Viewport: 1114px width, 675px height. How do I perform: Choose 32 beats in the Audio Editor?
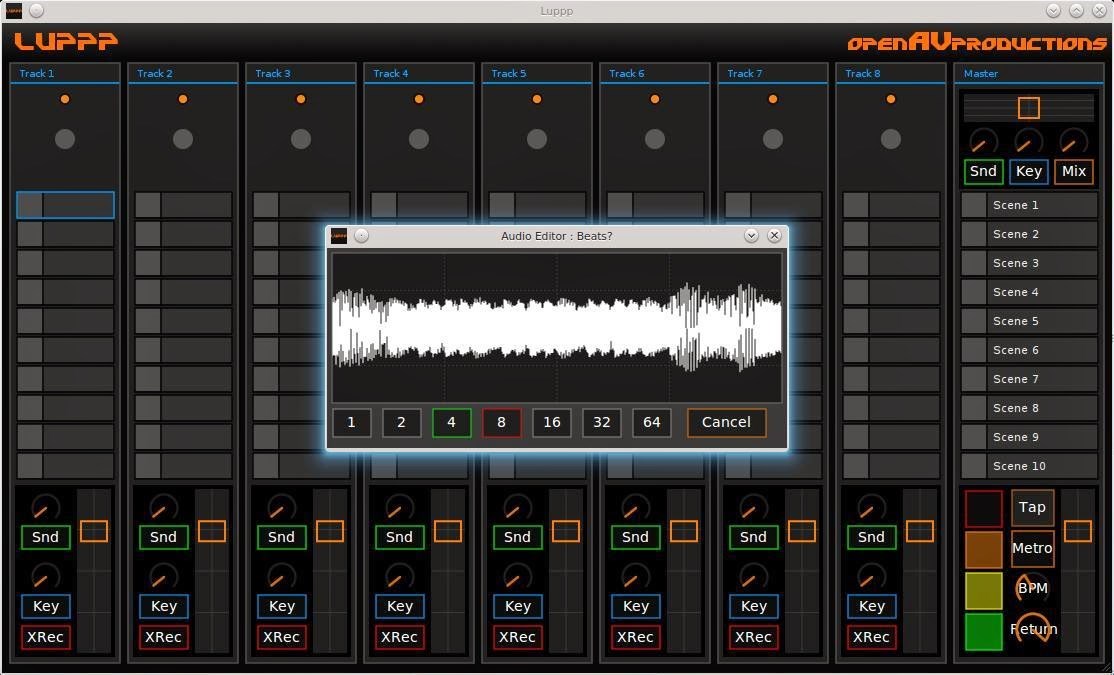pyautogui.click(x=602, y=422)
